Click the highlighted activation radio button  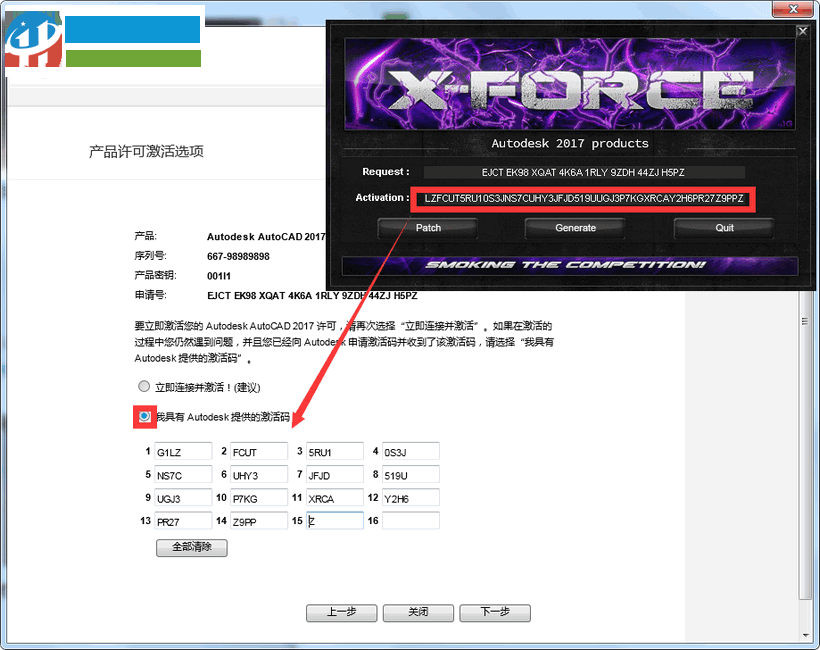143,417
